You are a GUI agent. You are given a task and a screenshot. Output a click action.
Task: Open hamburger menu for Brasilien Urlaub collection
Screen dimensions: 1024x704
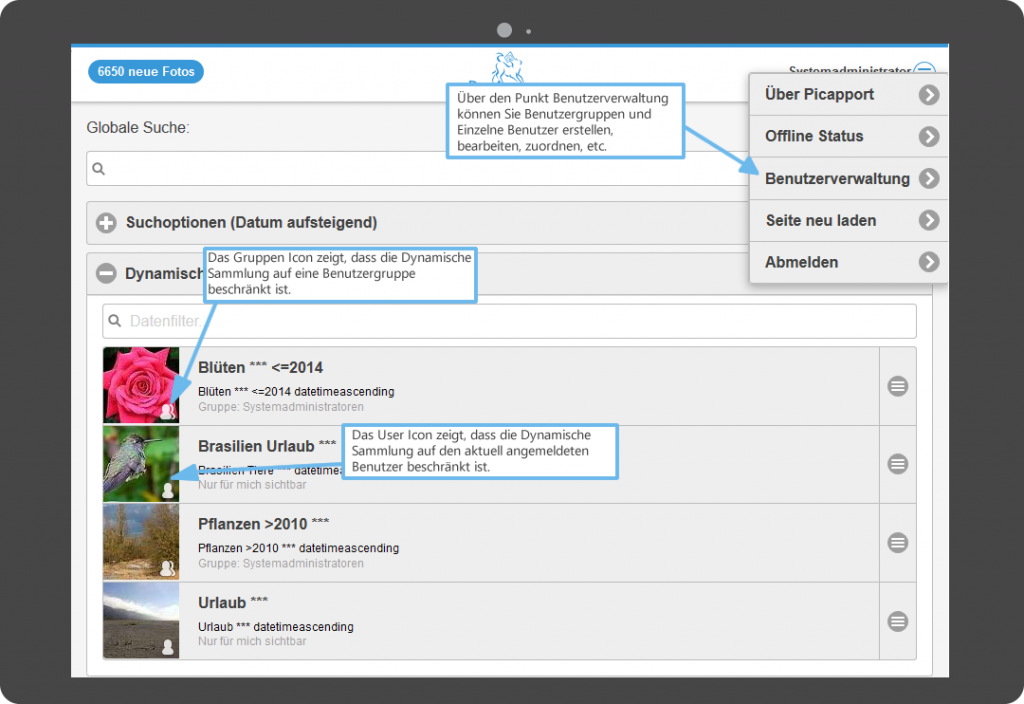(897, 464)
